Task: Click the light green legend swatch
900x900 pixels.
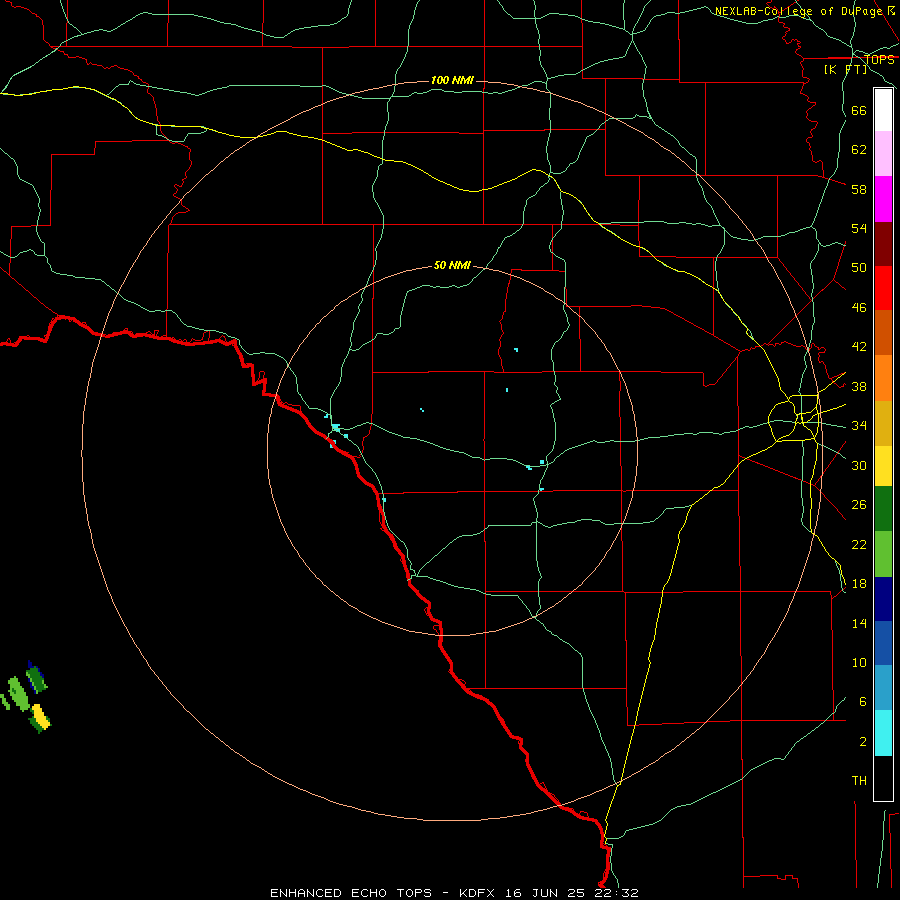Action: (883, 553)
